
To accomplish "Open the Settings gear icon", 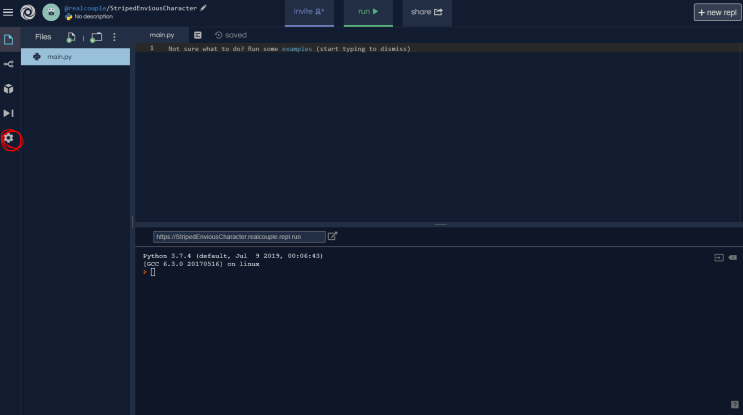I will point(9,138).
